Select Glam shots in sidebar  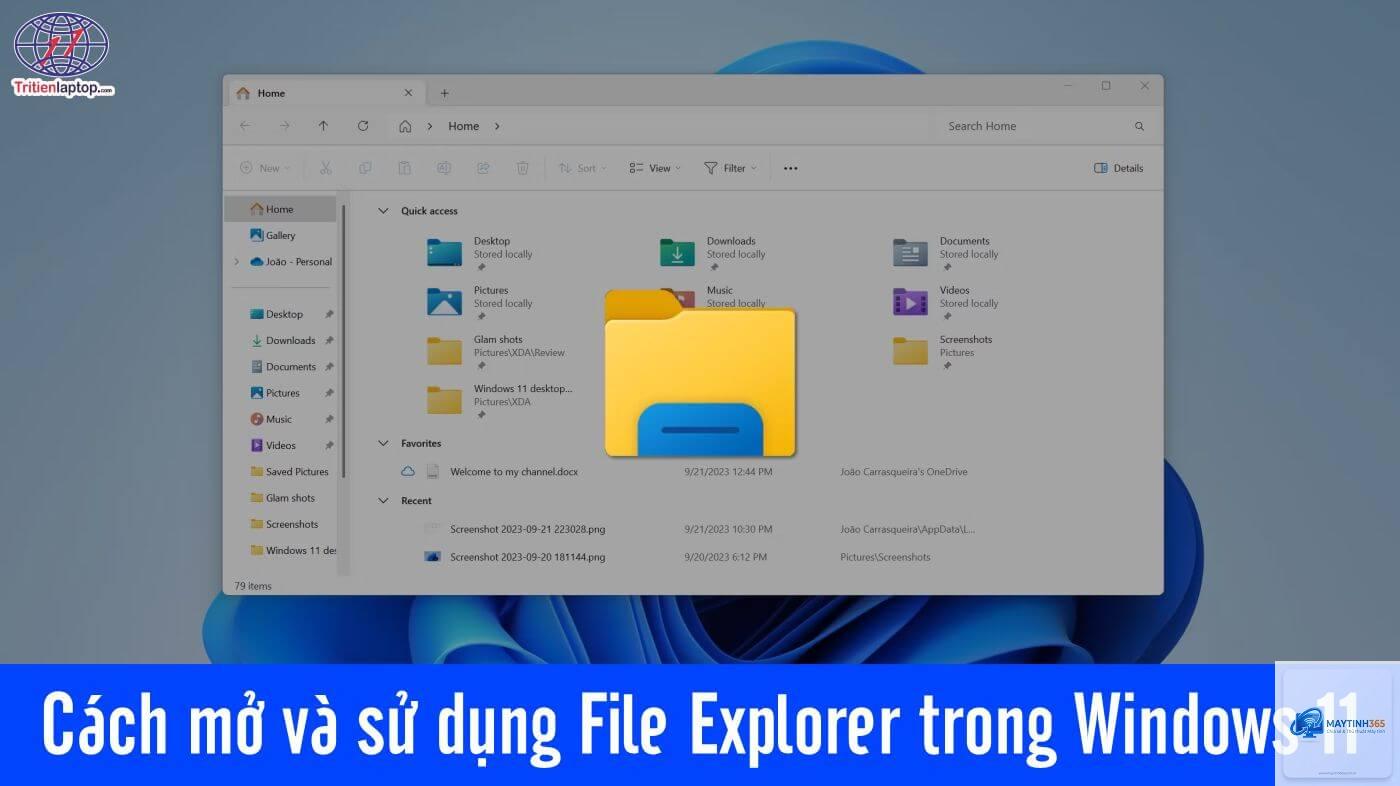tap(283, 498)
